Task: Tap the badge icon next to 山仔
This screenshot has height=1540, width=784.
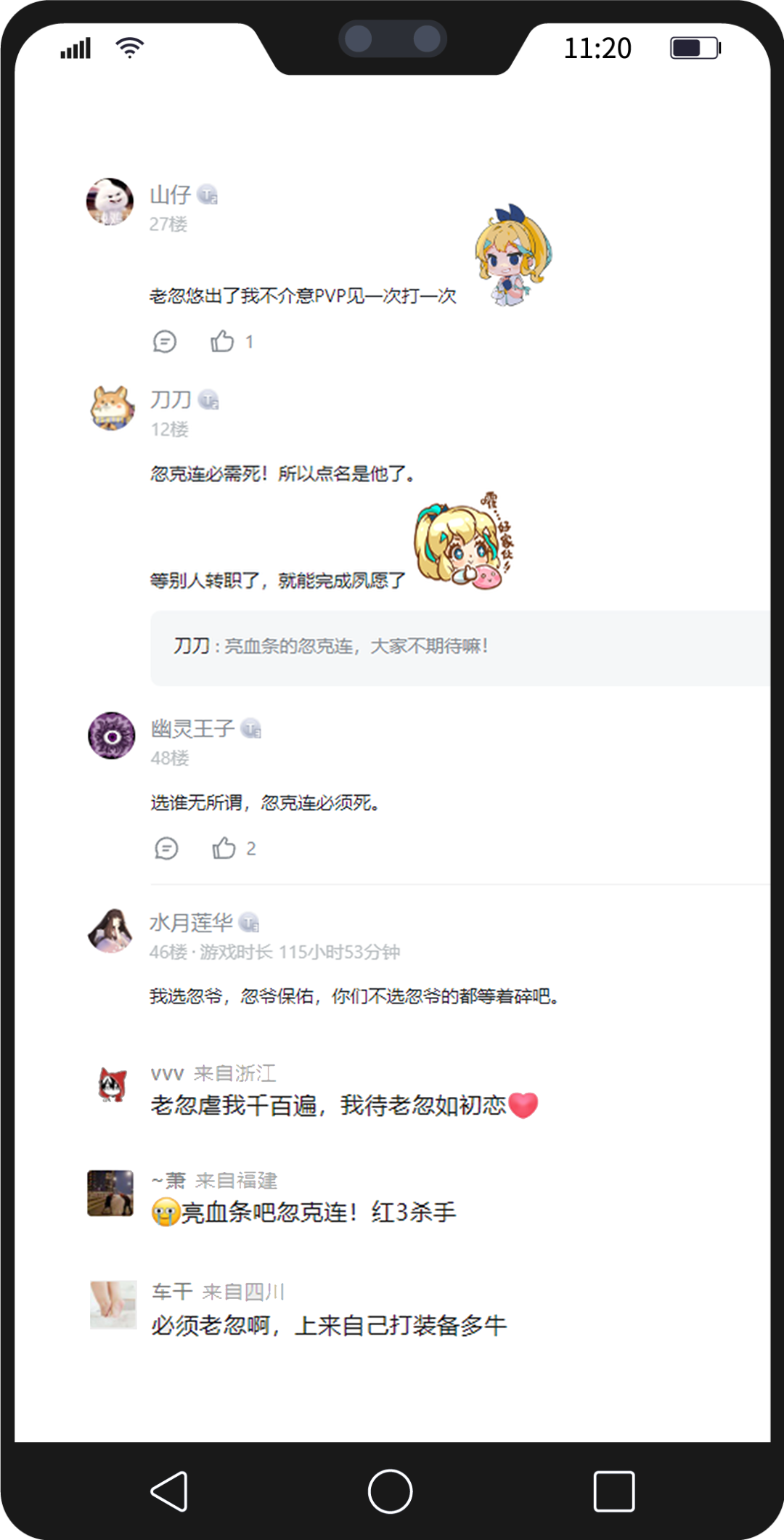Action: 208,195
